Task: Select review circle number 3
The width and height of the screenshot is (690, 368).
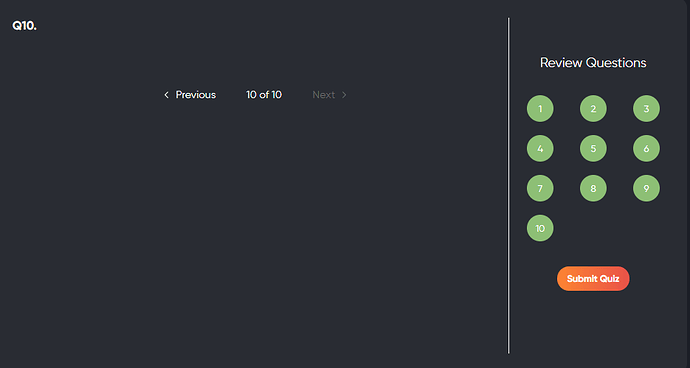Action: click(x=646, y=109)
